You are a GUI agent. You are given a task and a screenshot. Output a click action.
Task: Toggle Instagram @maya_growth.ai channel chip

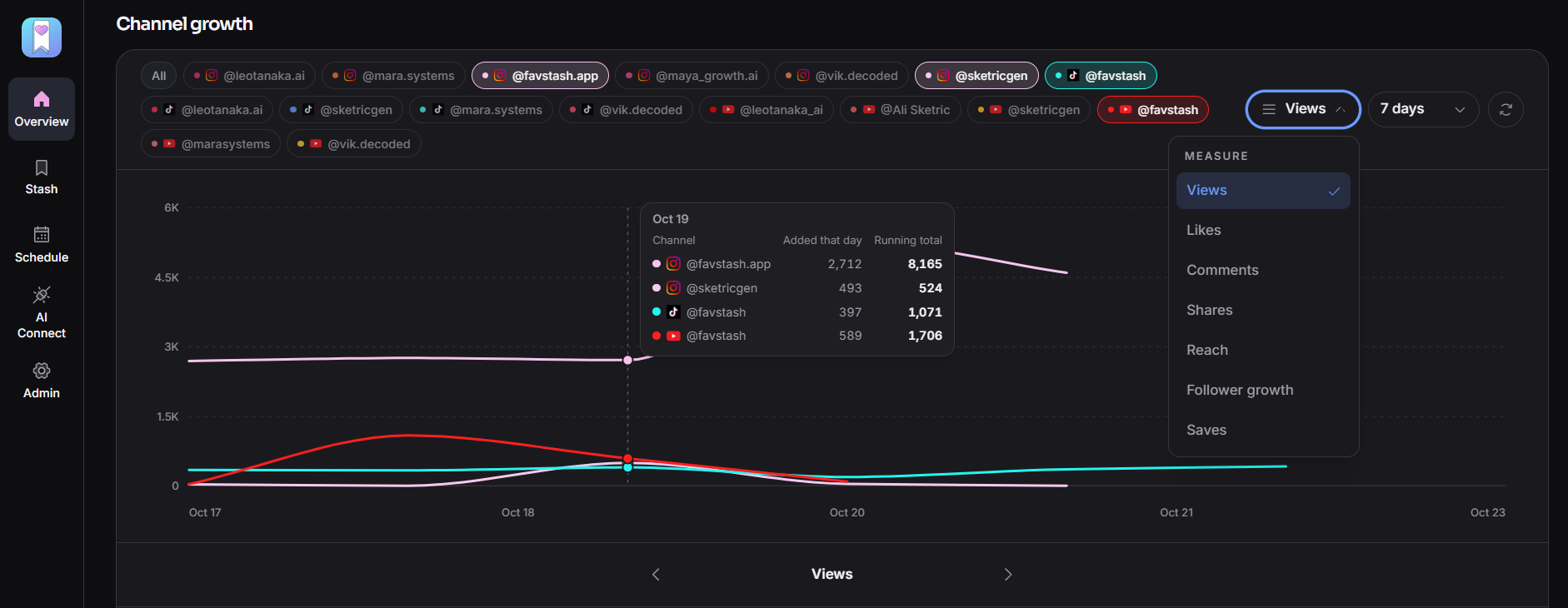point(692,75)
